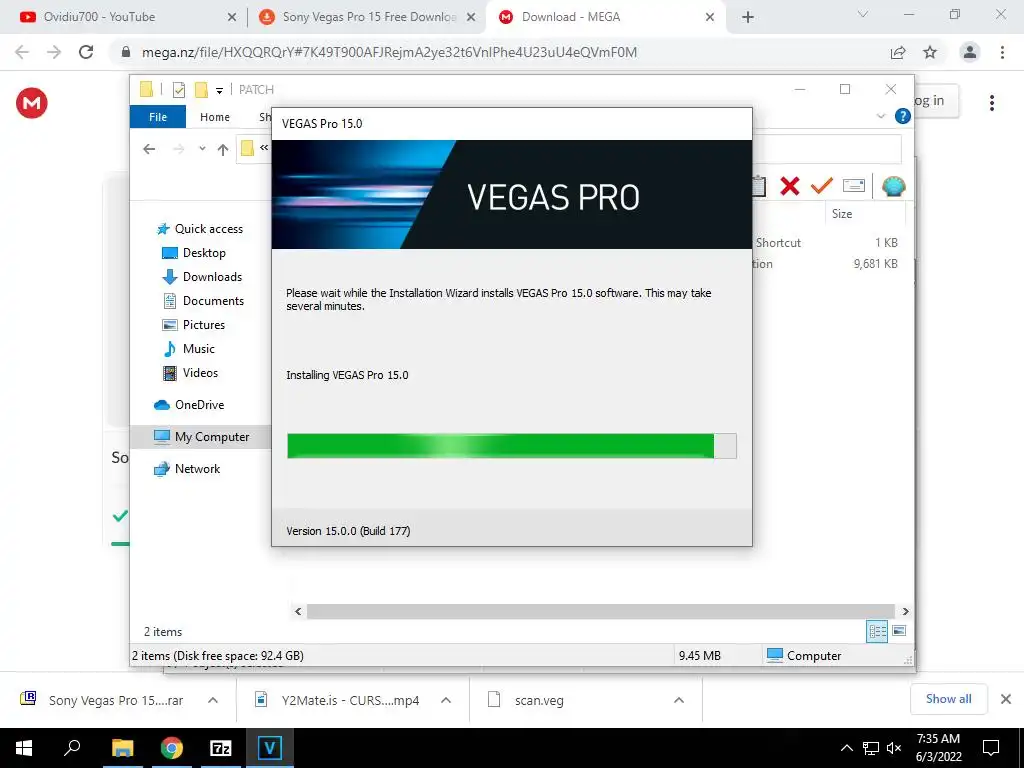Click Explorer horizontal scrollbar track
This screenshot has height=768, width=1024.
pos(601,611)
